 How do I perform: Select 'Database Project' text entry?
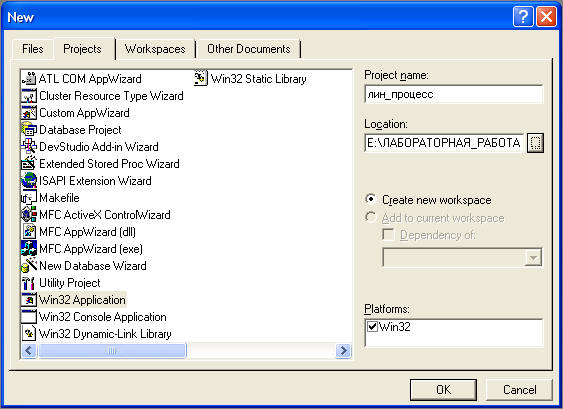click(x=80, y=130)
